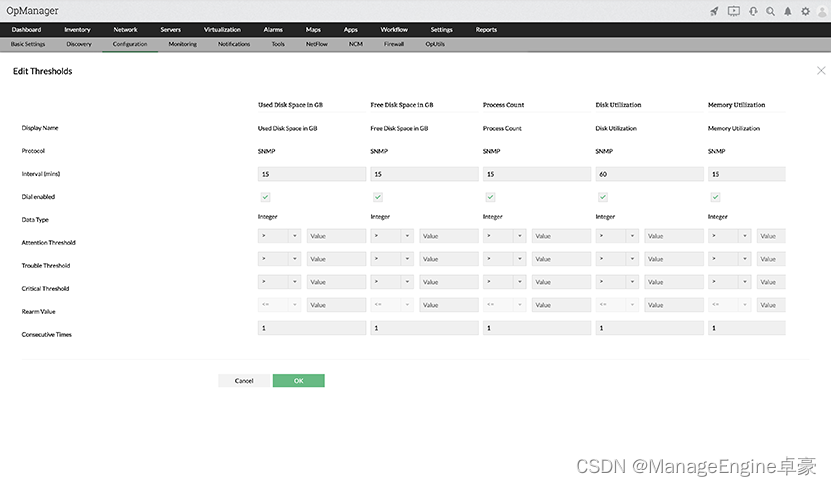The height and width of the screenshot is (486, 831).
Task: Open the Firewall settings tab
Action: (x=394, y=44)
